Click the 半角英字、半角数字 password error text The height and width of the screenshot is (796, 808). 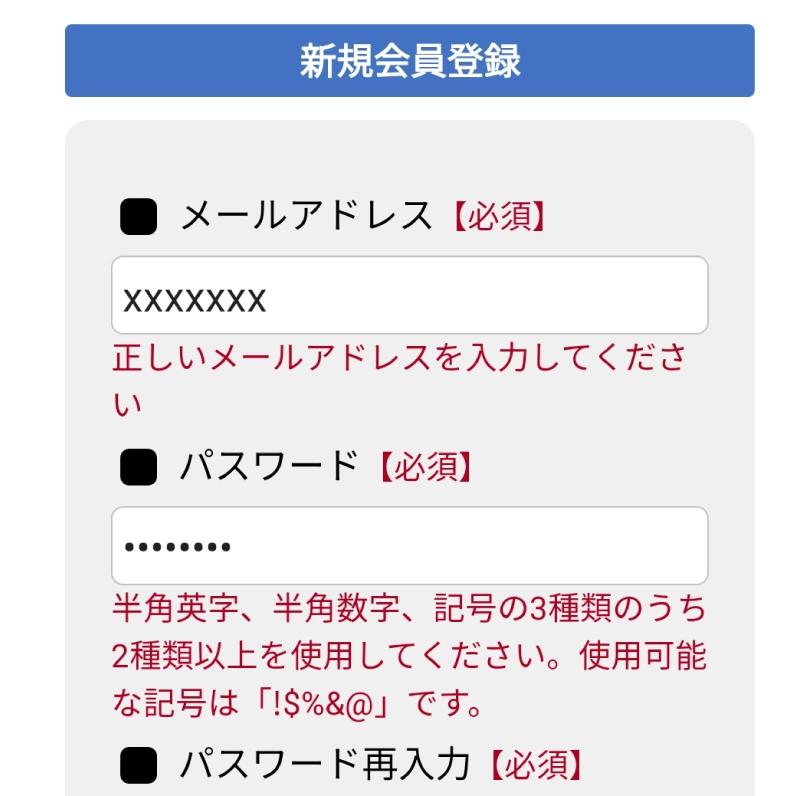250,608
